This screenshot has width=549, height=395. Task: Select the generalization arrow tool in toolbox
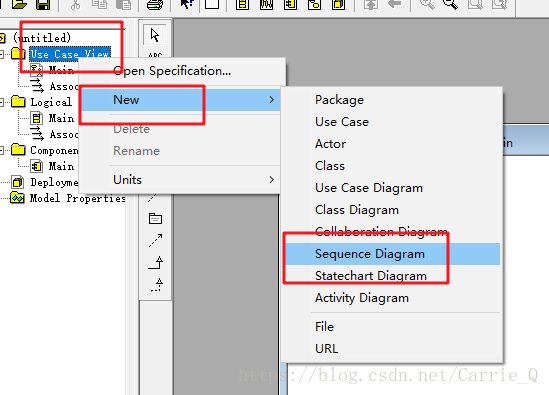(156, 263)
